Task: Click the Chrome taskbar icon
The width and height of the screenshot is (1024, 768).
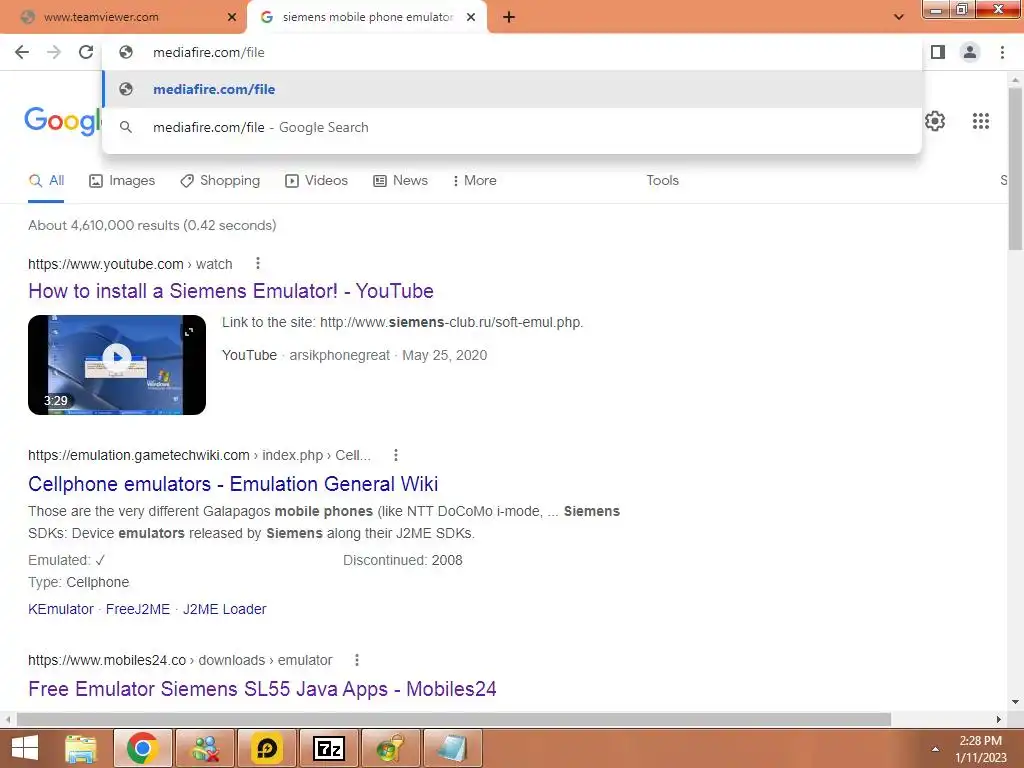Action: point(142,748)
